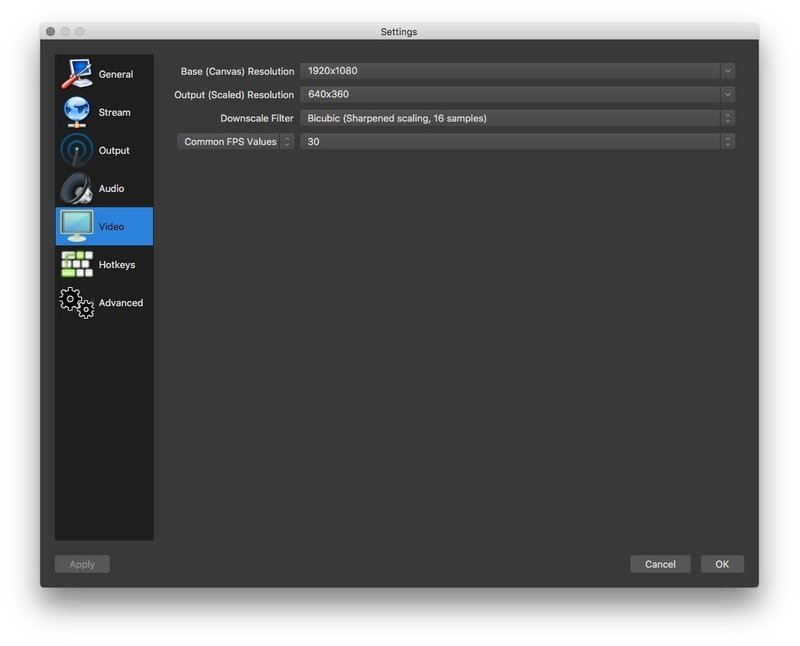This screenshot has width=800, height=646.
Task: Open the Downscale Filter selector arrows
Action: (x=728, y=118)
